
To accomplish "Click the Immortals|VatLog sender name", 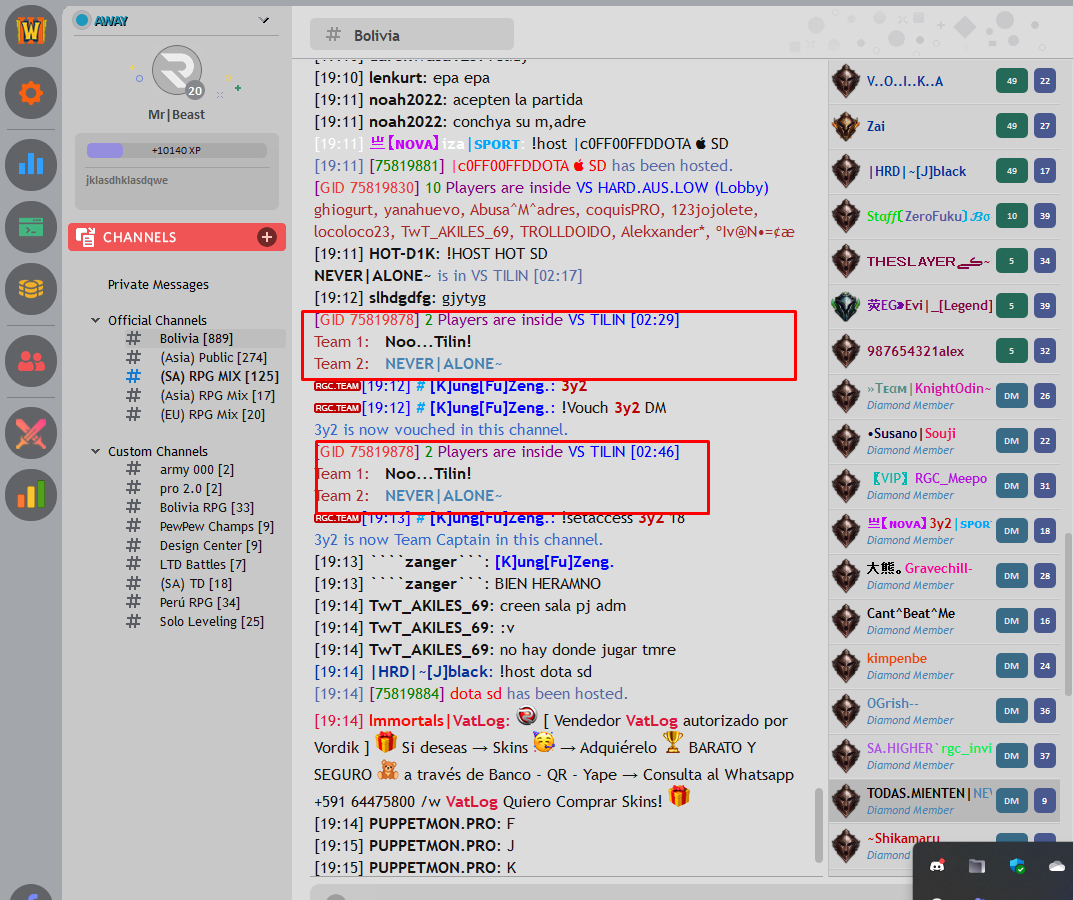I will pos(439,721).
